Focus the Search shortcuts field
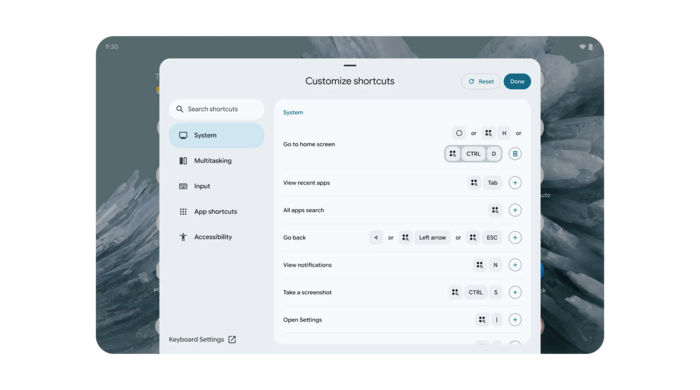 (x=217, y=109)
